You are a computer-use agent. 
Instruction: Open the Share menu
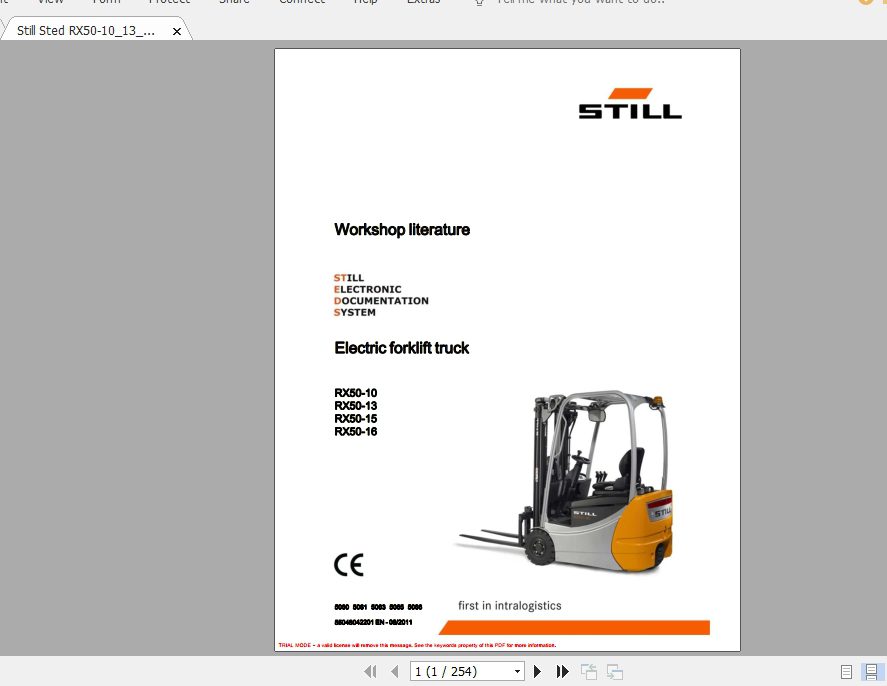(234, 2)
